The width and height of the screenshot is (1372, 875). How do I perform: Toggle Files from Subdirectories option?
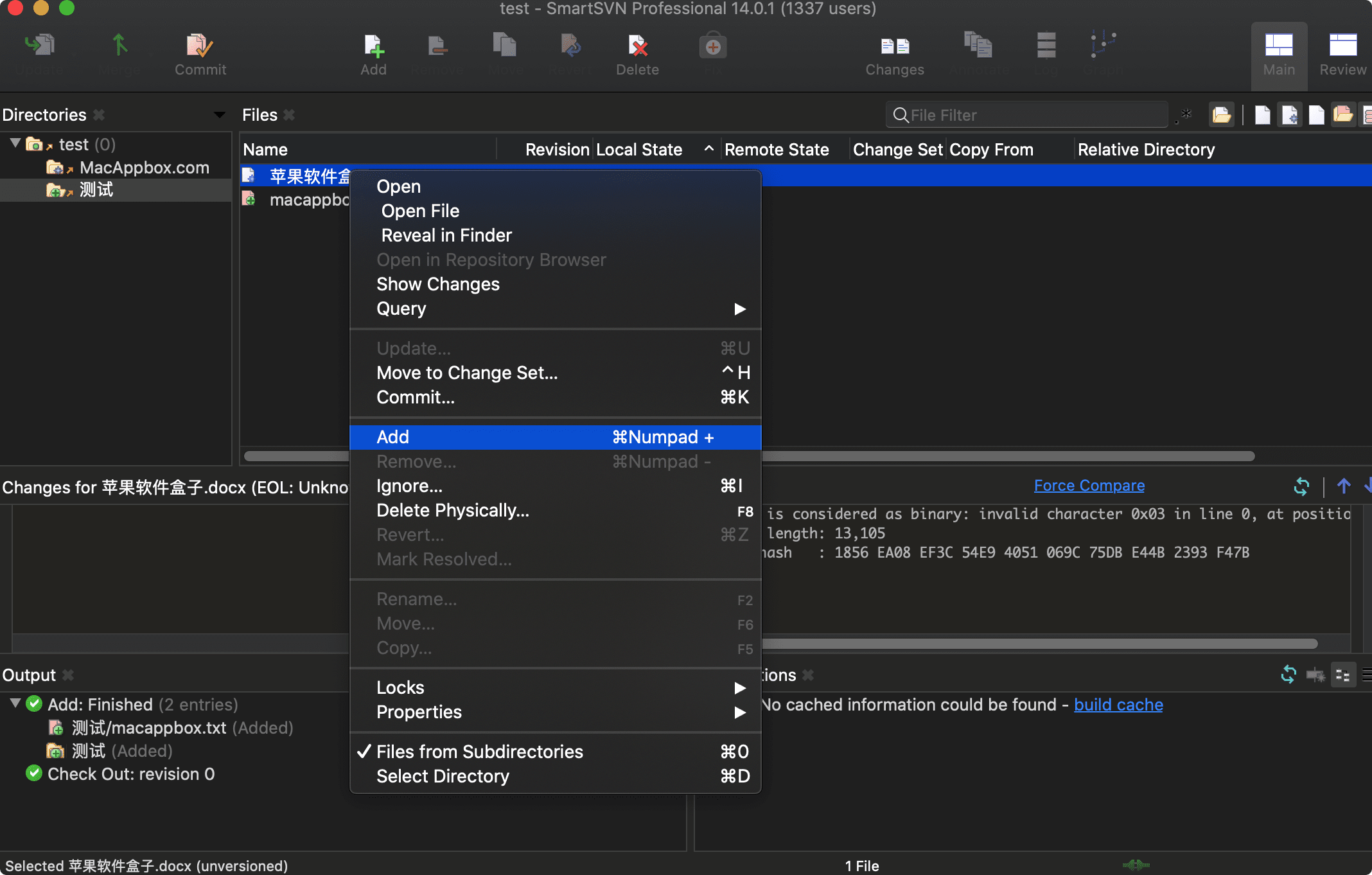coord(556,752)
